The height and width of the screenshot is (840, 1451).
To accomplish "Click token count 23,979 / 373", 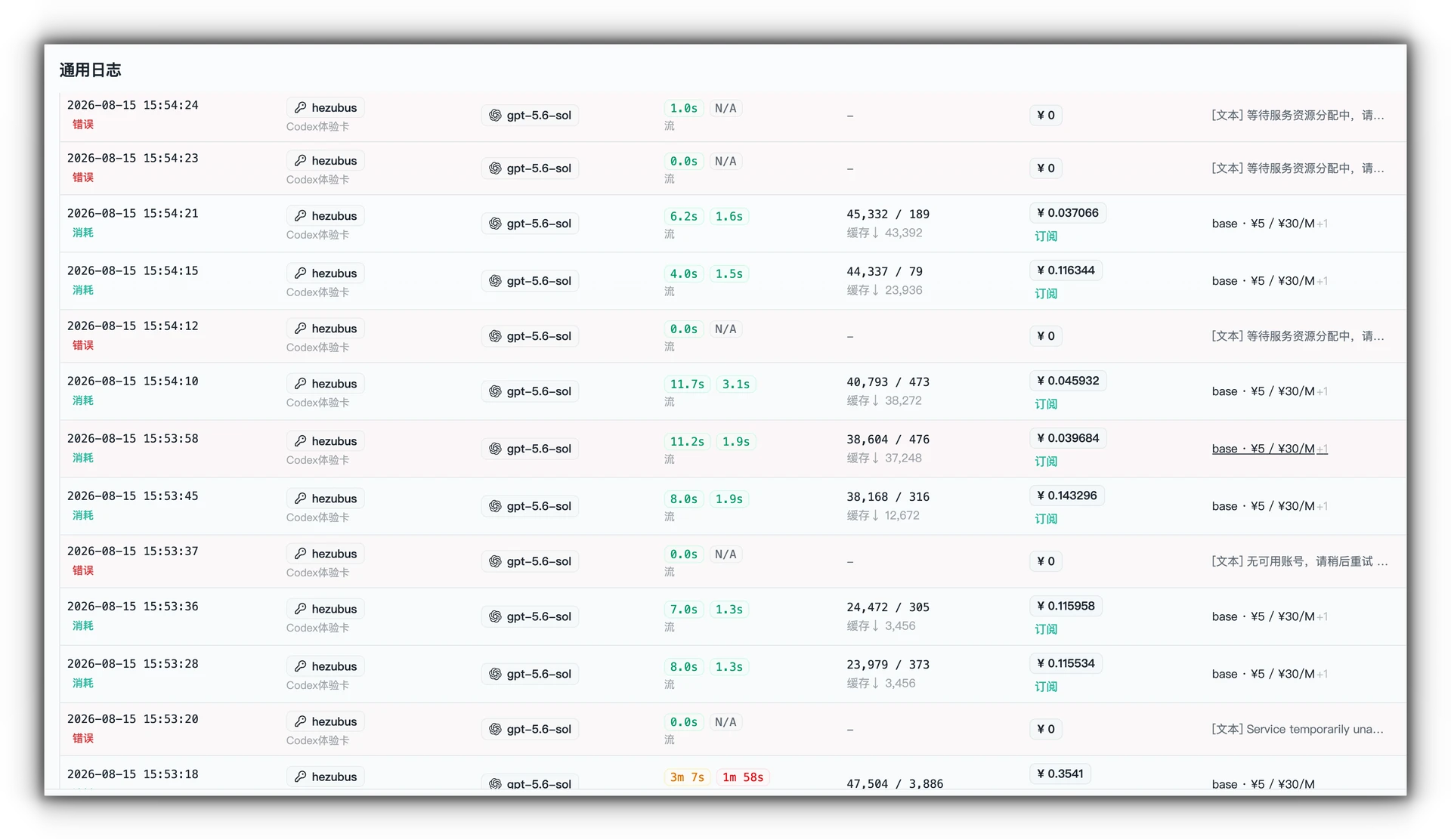I will point(888,664).
